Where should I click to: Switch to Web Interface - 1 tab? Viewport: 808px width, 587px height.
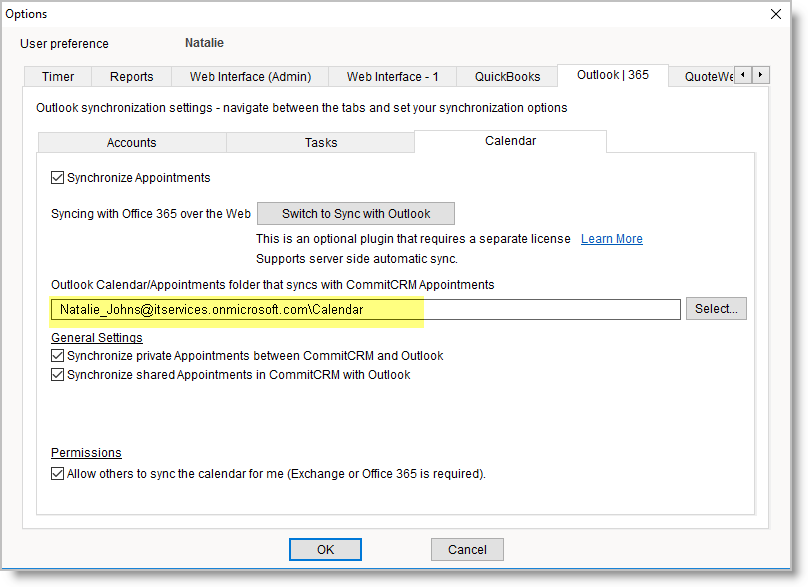(x=392, y=77)
